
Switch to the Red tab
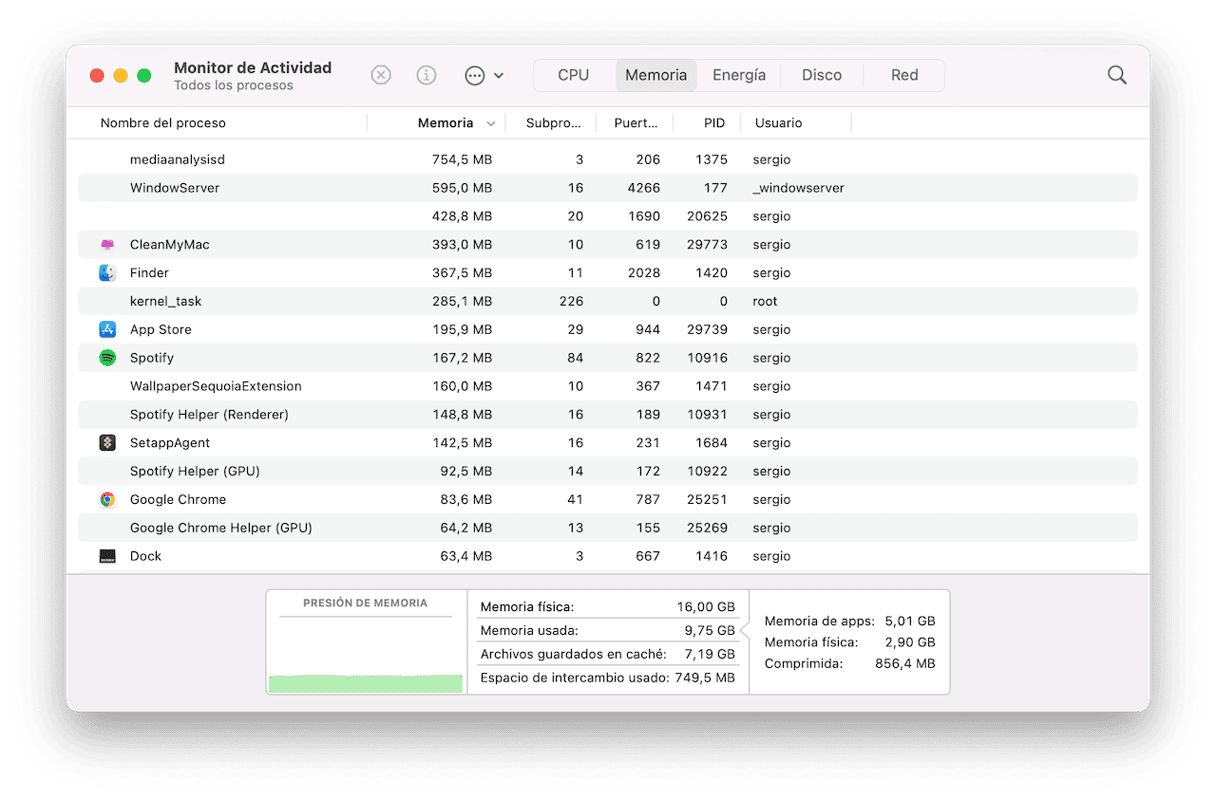click(x=904, y=75)
